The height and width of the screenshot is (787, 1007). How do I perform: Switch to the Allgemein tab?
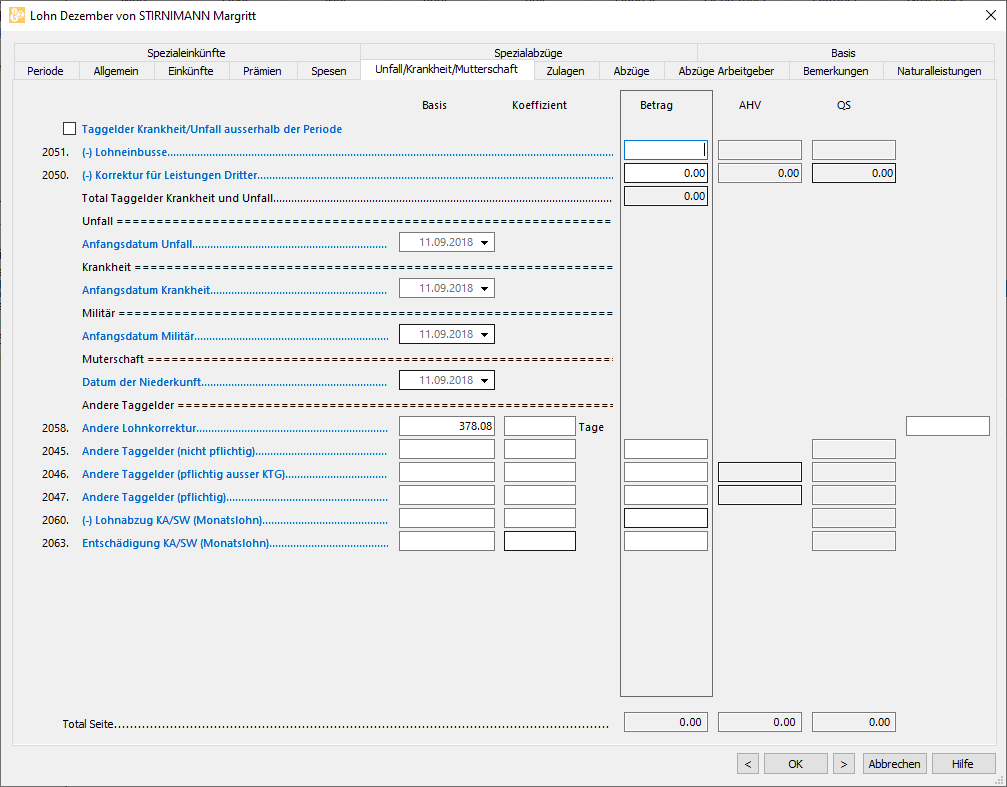(x=116, y=71)
